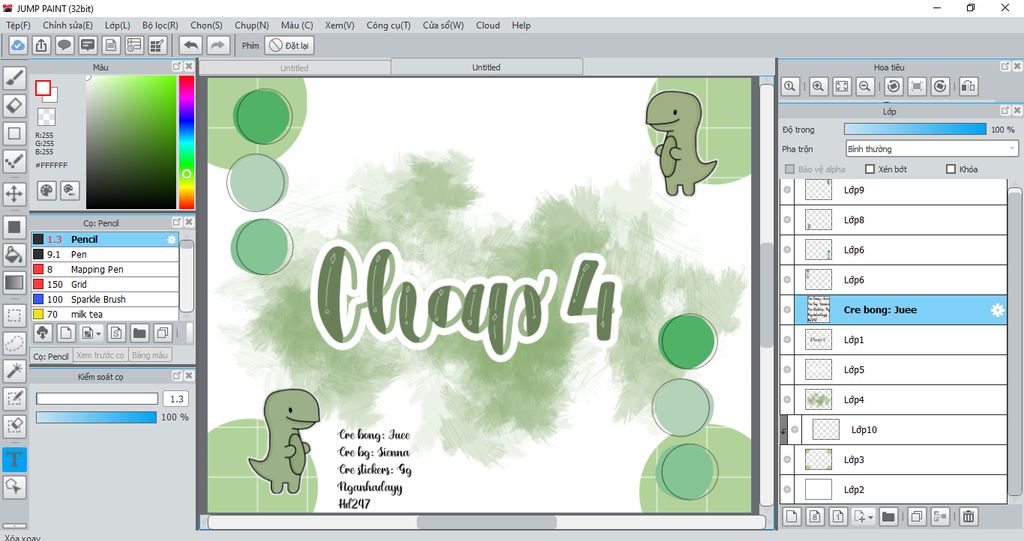Select the Mapping Pen brush
Screen dimensions: 1024x541
click(x=105, y=269)
